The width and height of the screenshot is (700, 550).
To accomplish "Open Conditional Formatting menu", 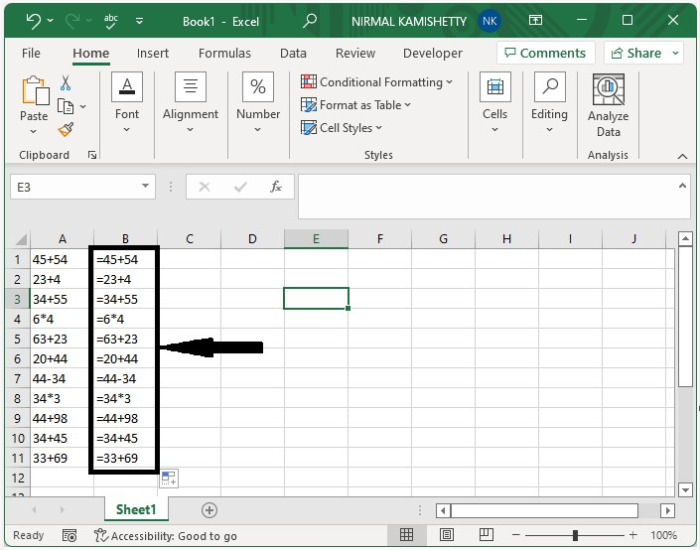I will click(x=377, y=82).
